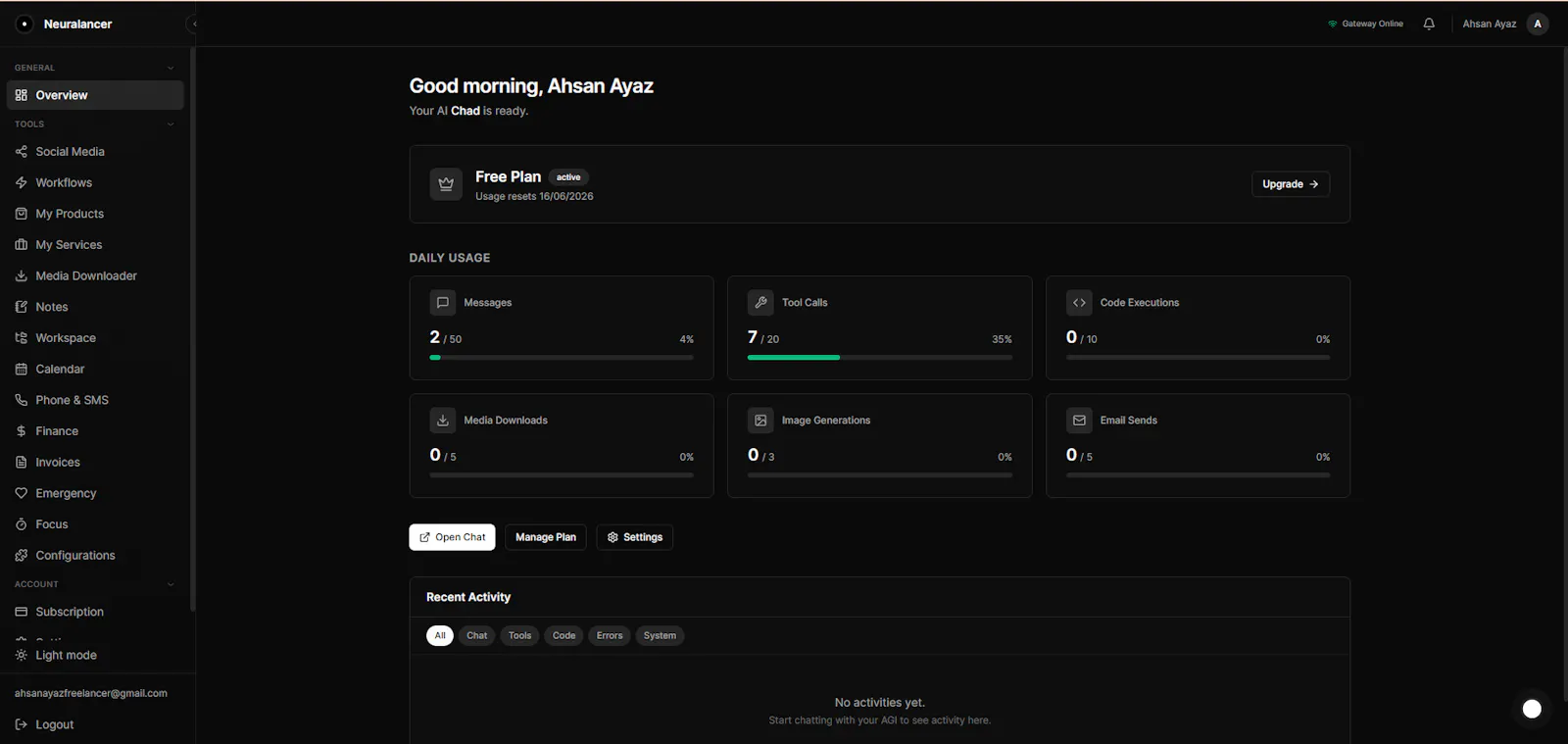1568x744 pixels.
Task: Click the Tool Calls 35% value
Action: click(x=1002, y=339)
